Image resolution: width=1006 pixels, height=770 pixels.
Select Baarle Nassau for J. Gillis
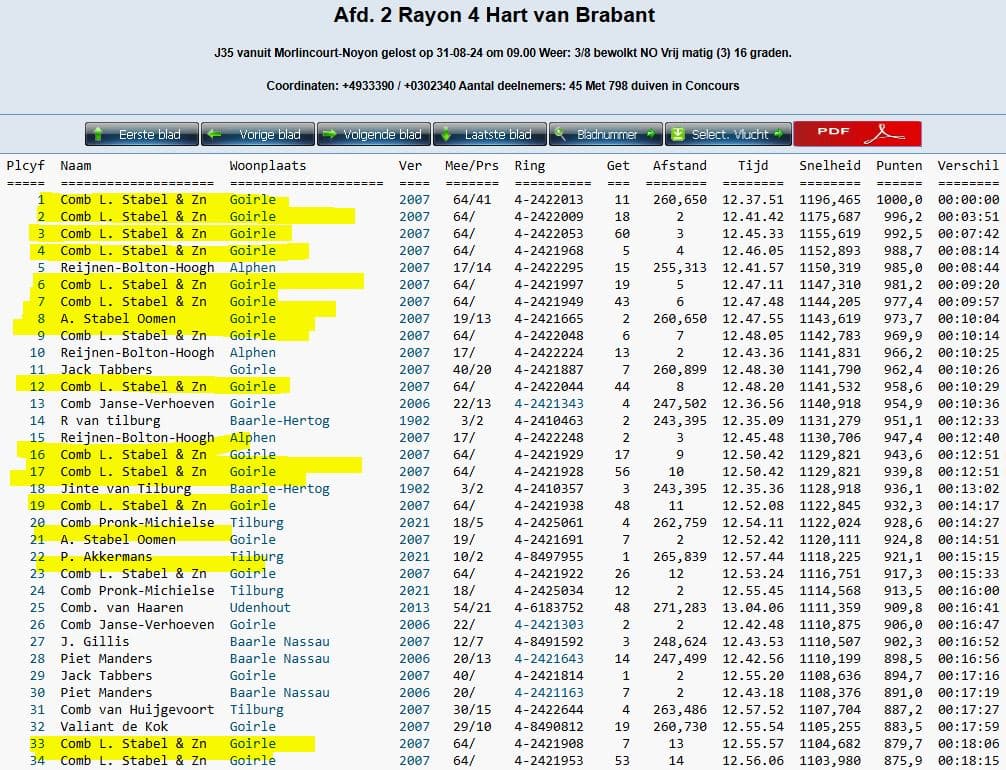[x=279, y=641]
